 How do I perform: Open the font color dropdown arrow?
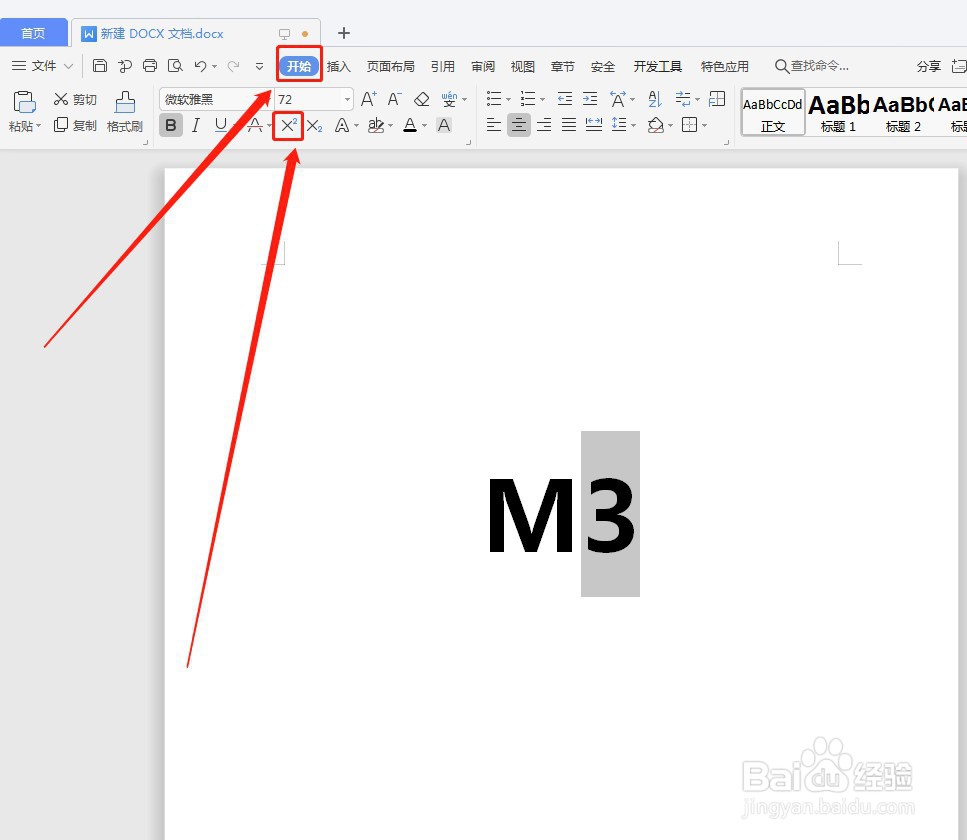pos(424,126)
